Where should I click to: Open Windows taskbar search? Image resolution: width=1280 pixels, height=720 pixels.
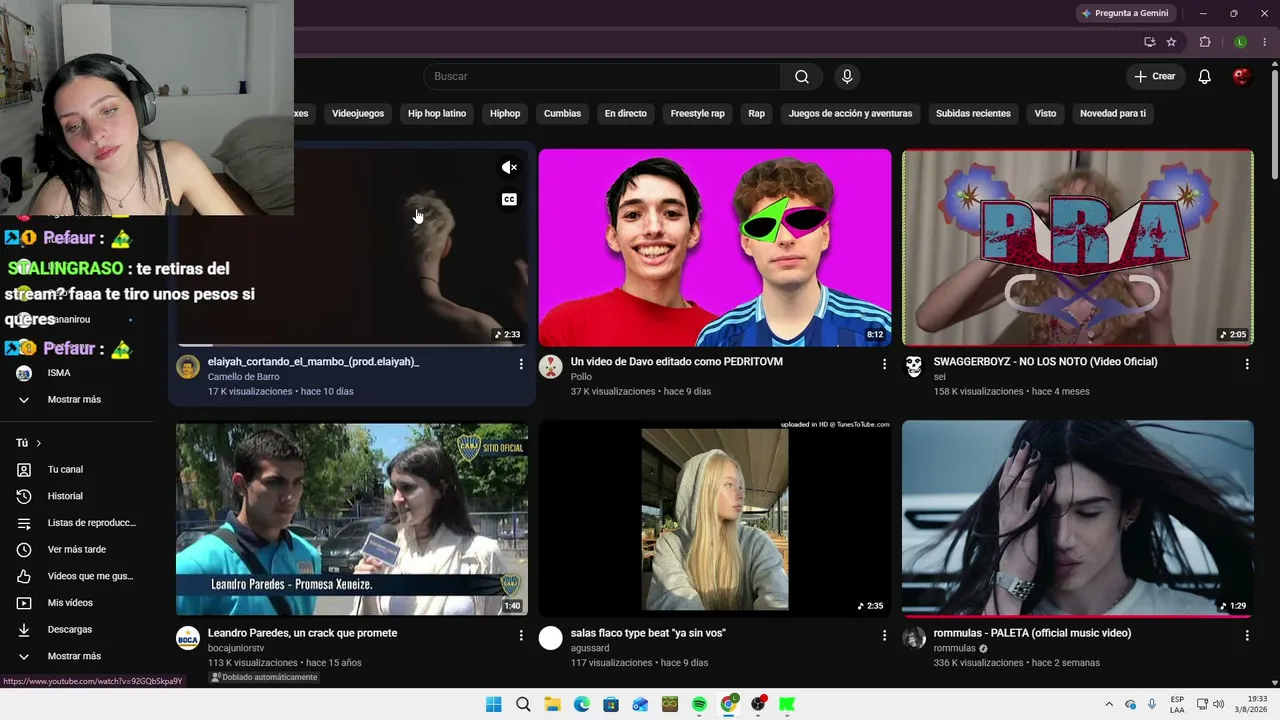pos(523,704)
